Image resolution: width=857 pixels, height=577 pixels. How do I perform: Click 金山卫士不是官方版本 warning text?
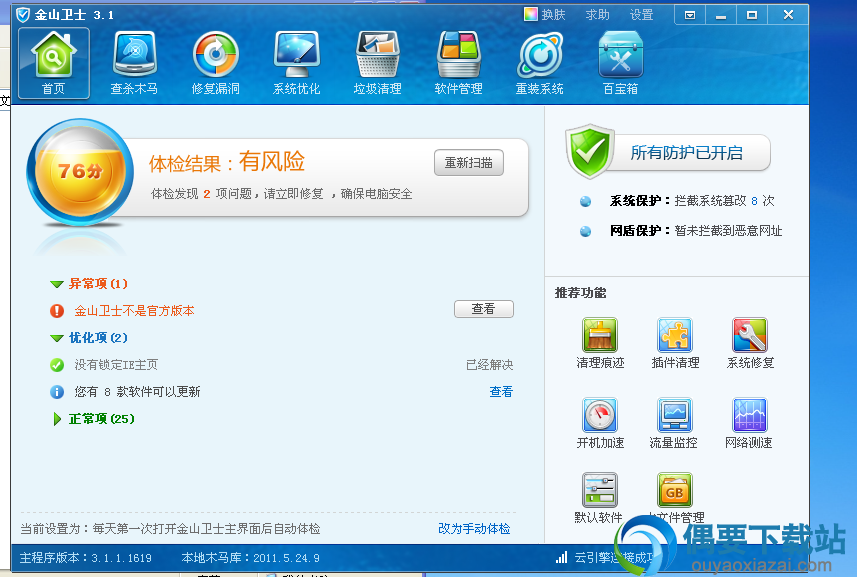[x=134, y=311]
